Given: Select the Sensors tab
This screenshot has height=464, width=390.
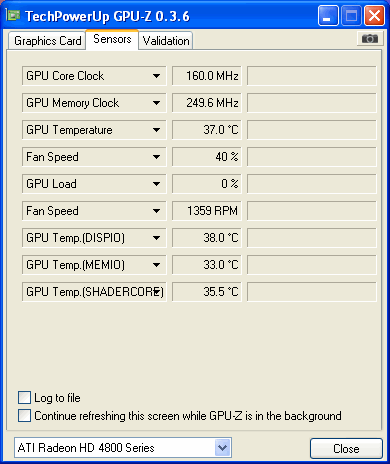Looking at the screenshot, I should pyautogui.click(x=112, y=39).
